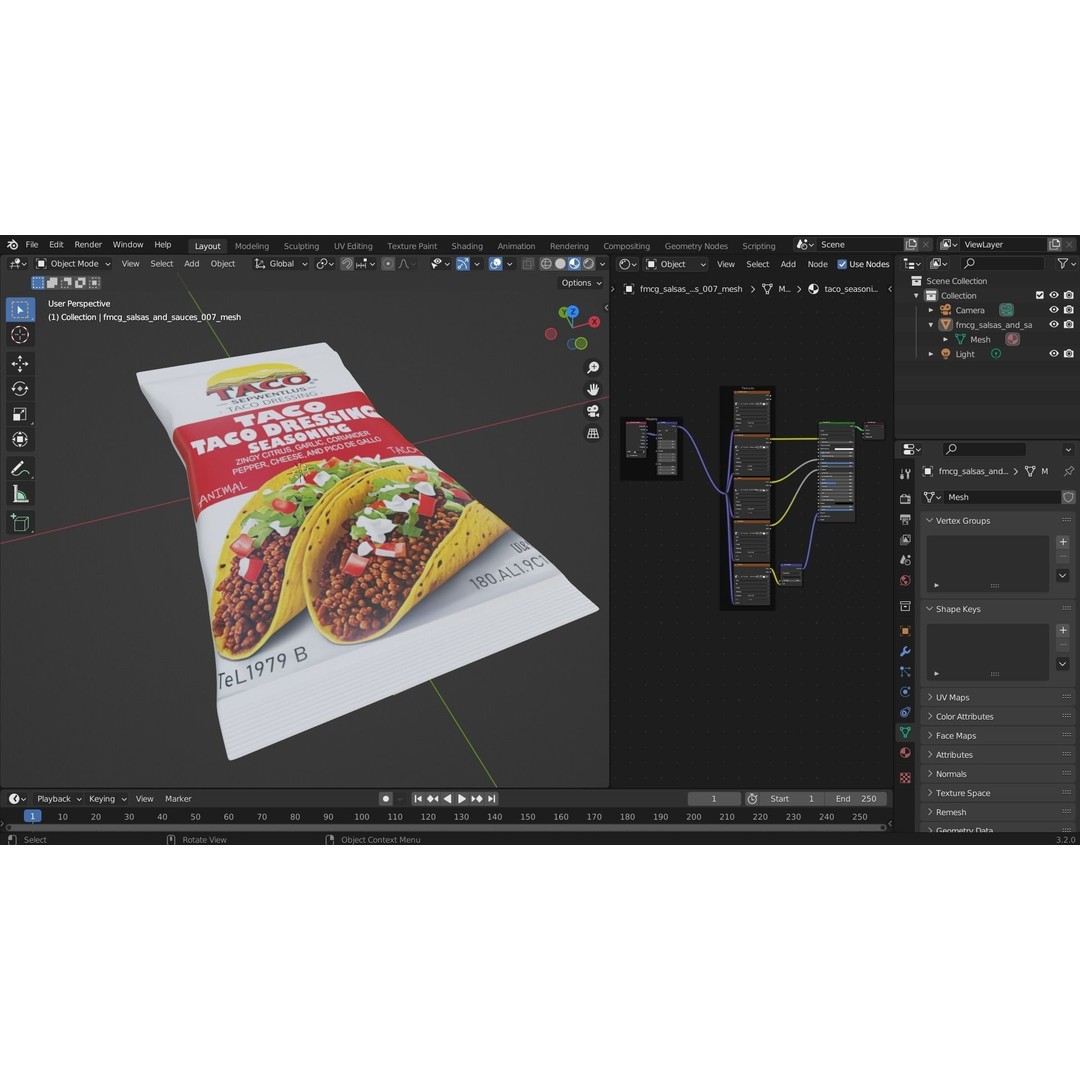This screenshot has height=1080, width=1080.
Task: Toggle Camera render visibility icon
Action: (1068, 310)
